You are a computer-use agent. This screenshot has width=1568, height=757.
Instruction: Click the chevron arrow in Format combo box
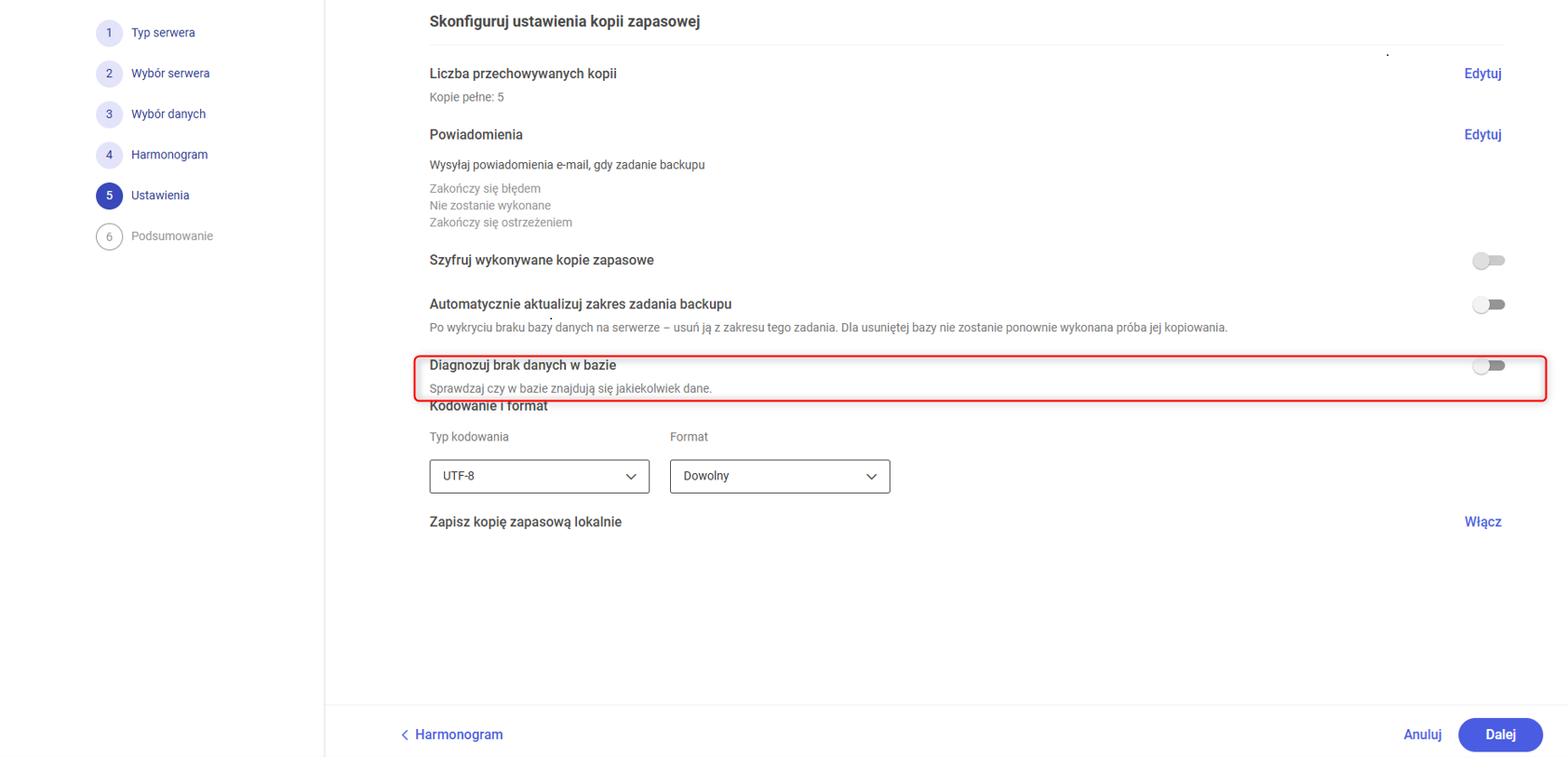(x=871, y=477)
